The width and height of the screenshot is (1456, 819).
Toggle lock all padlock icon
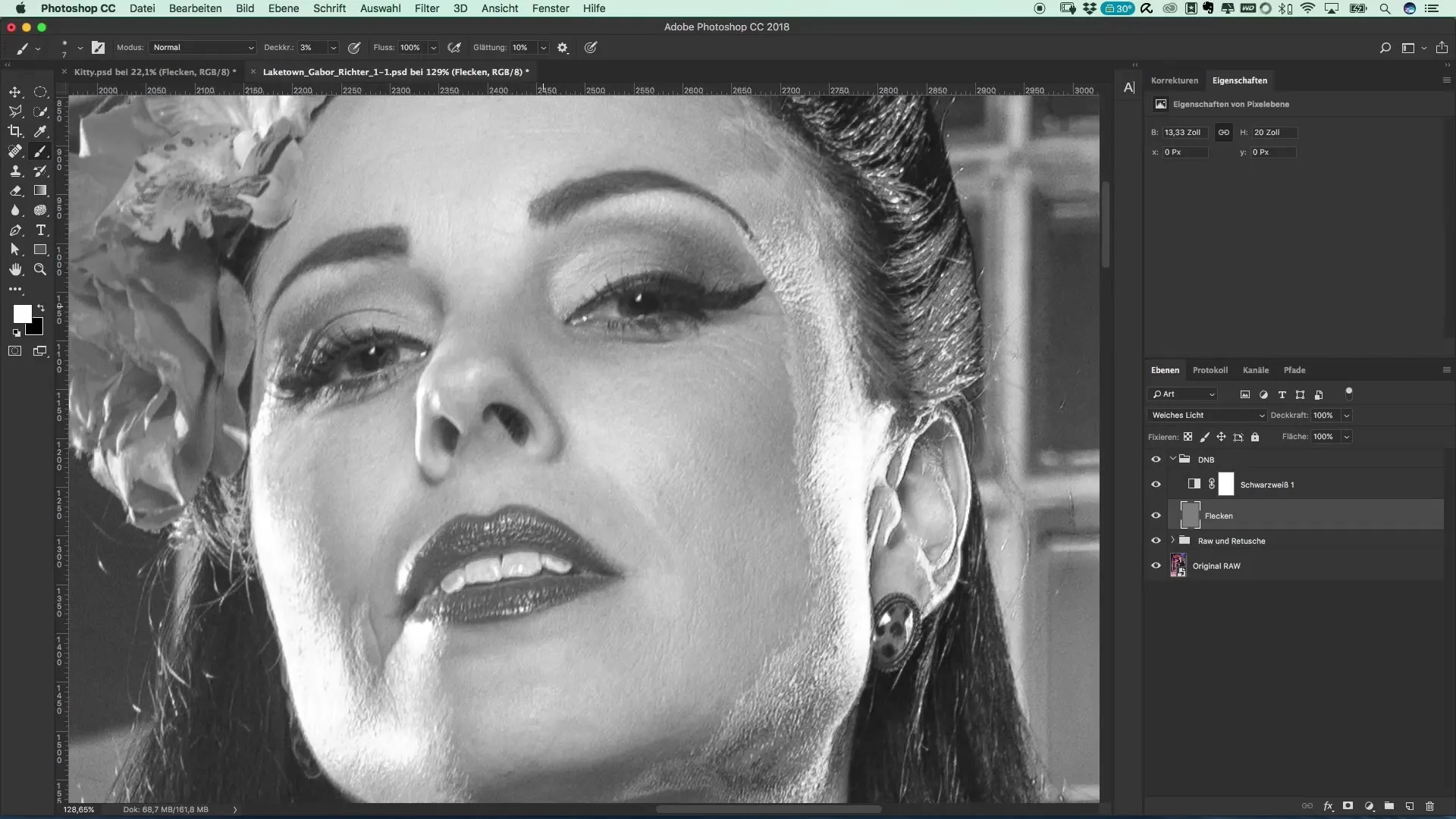pos(1255,437)
